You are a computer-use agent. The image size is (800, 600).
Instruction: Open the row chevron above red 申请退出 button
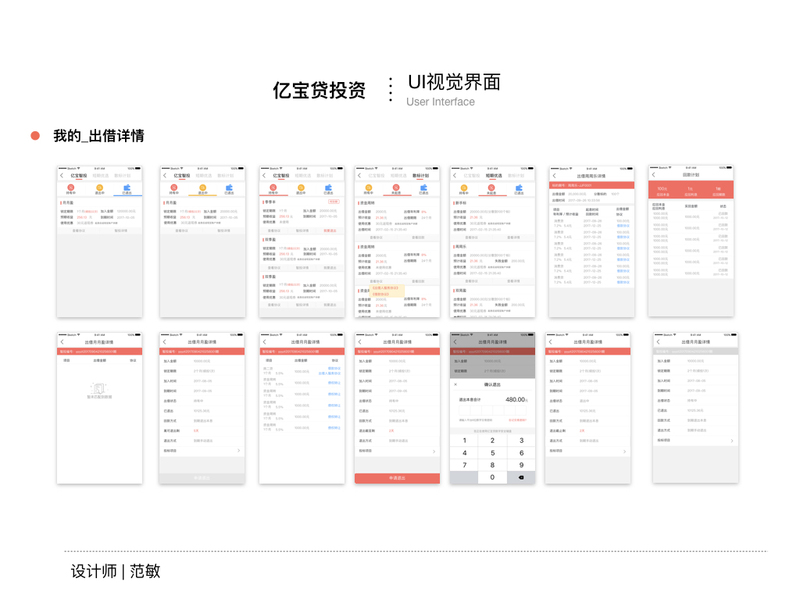click(x=434, y=452)
